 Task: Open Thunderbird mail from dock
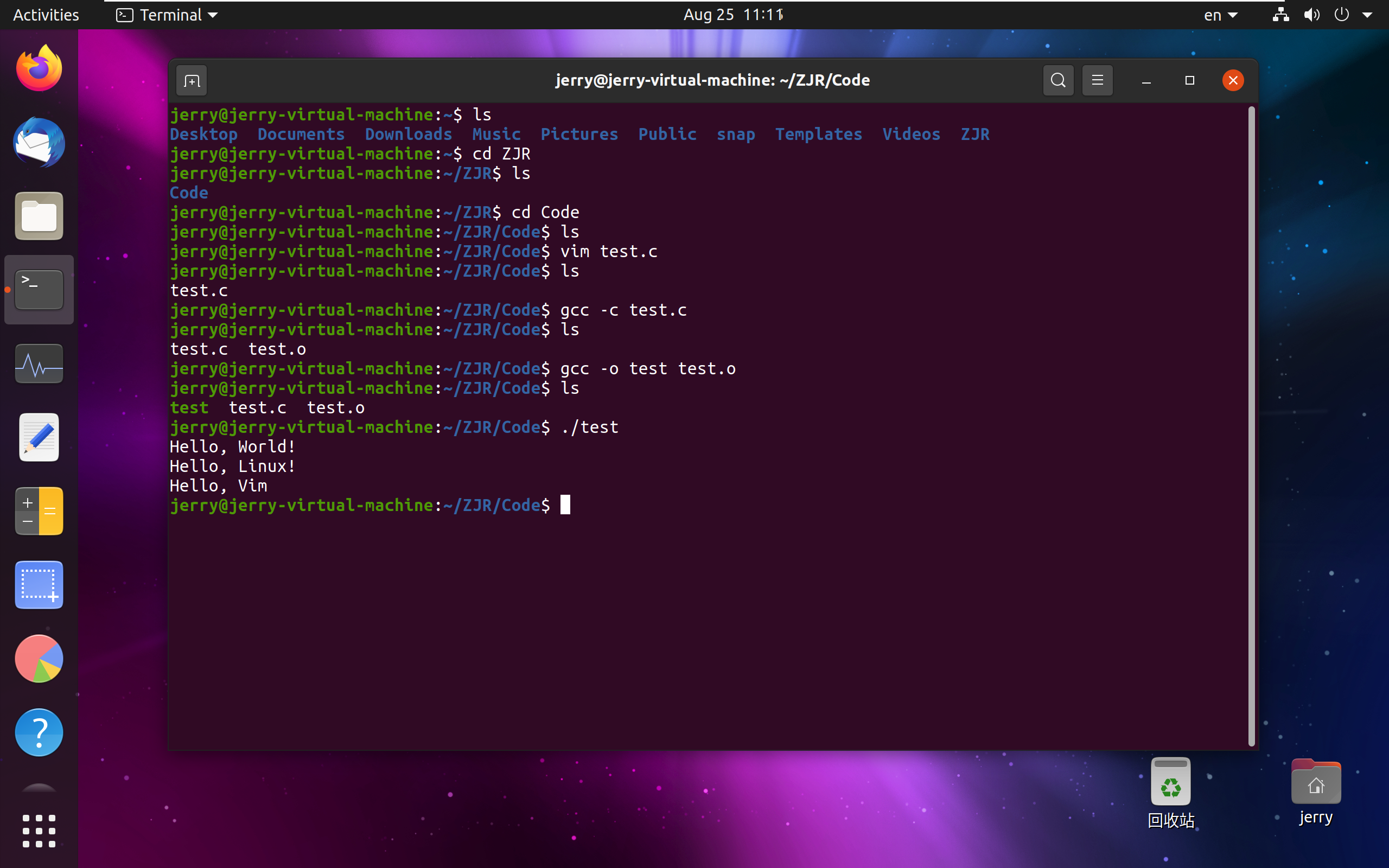[x=39, y=142]
